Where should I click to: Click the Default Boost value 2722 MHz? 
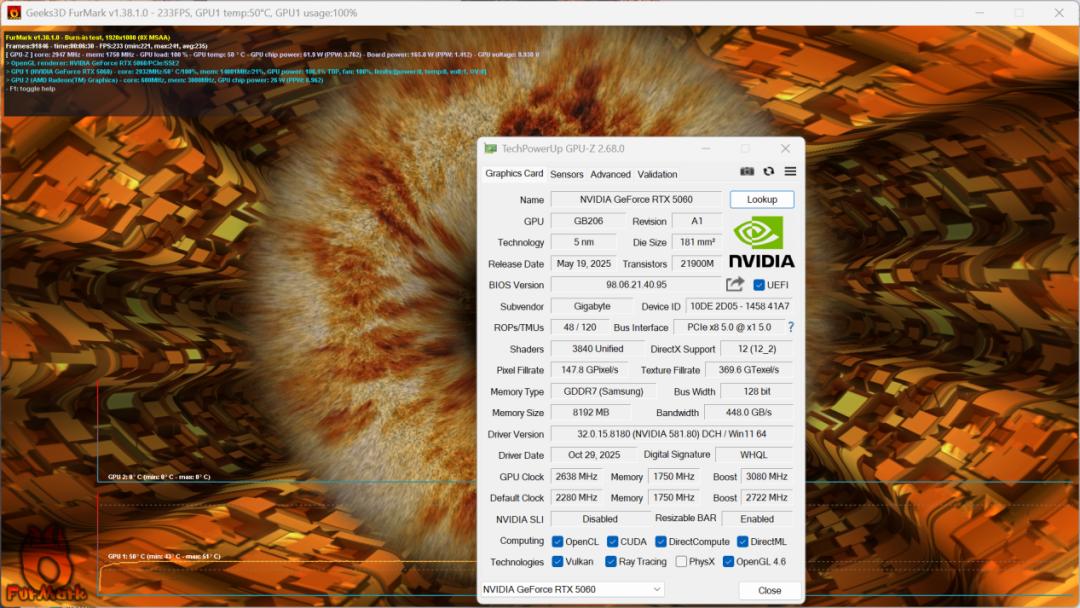767,498
